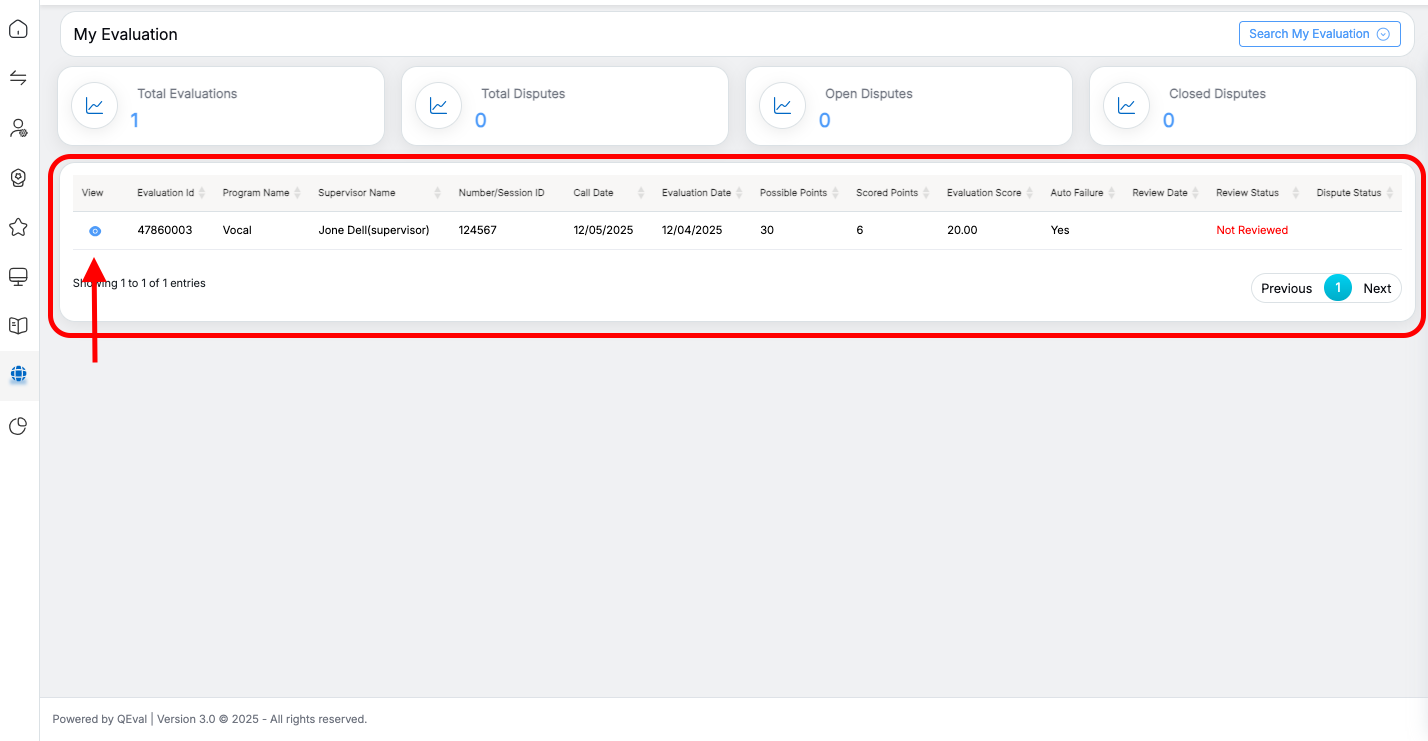Click the Total Evaluations chart icon
The height and width of the screenshot is (741, 1428).
[x=95, y=106]
